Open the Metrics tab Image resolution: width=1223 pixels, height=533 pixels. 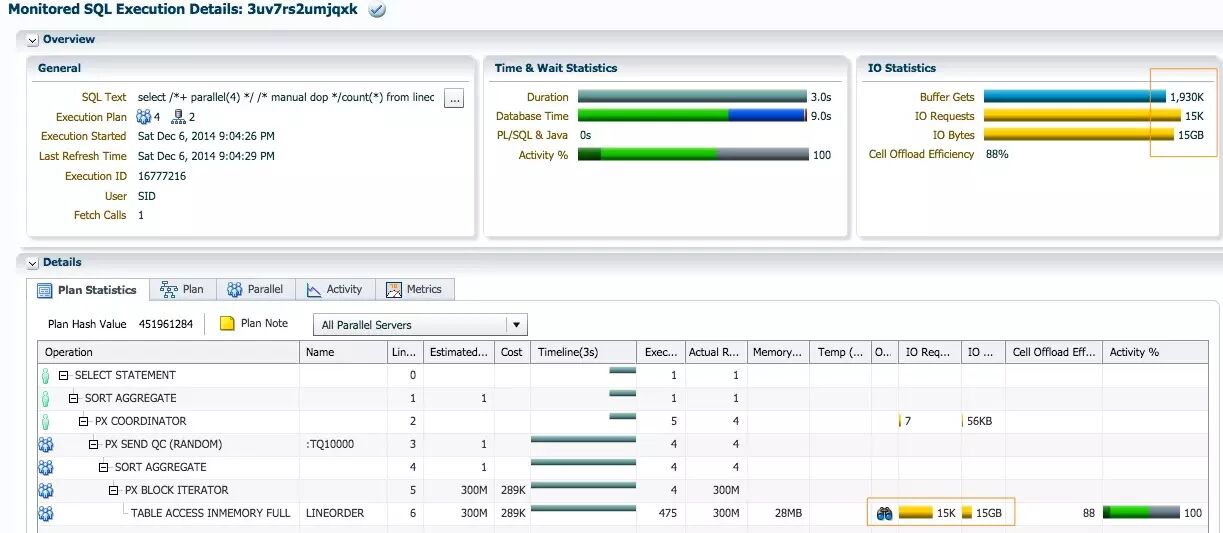point(414,290)
